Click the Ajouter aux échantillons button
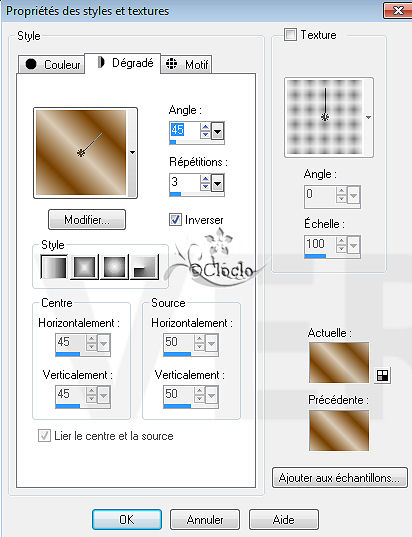This screenshot has height=537, width=412. 340,477
